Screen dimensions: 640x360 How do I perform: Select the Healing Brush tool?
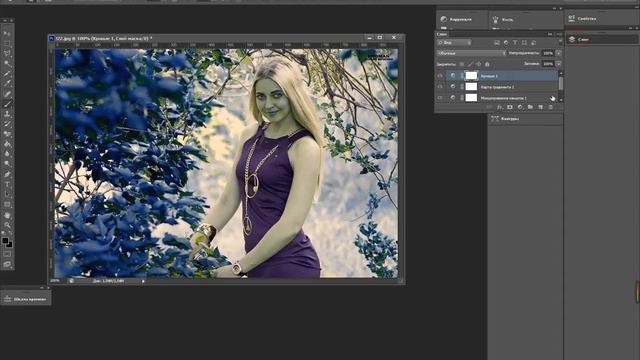point(7,94)
